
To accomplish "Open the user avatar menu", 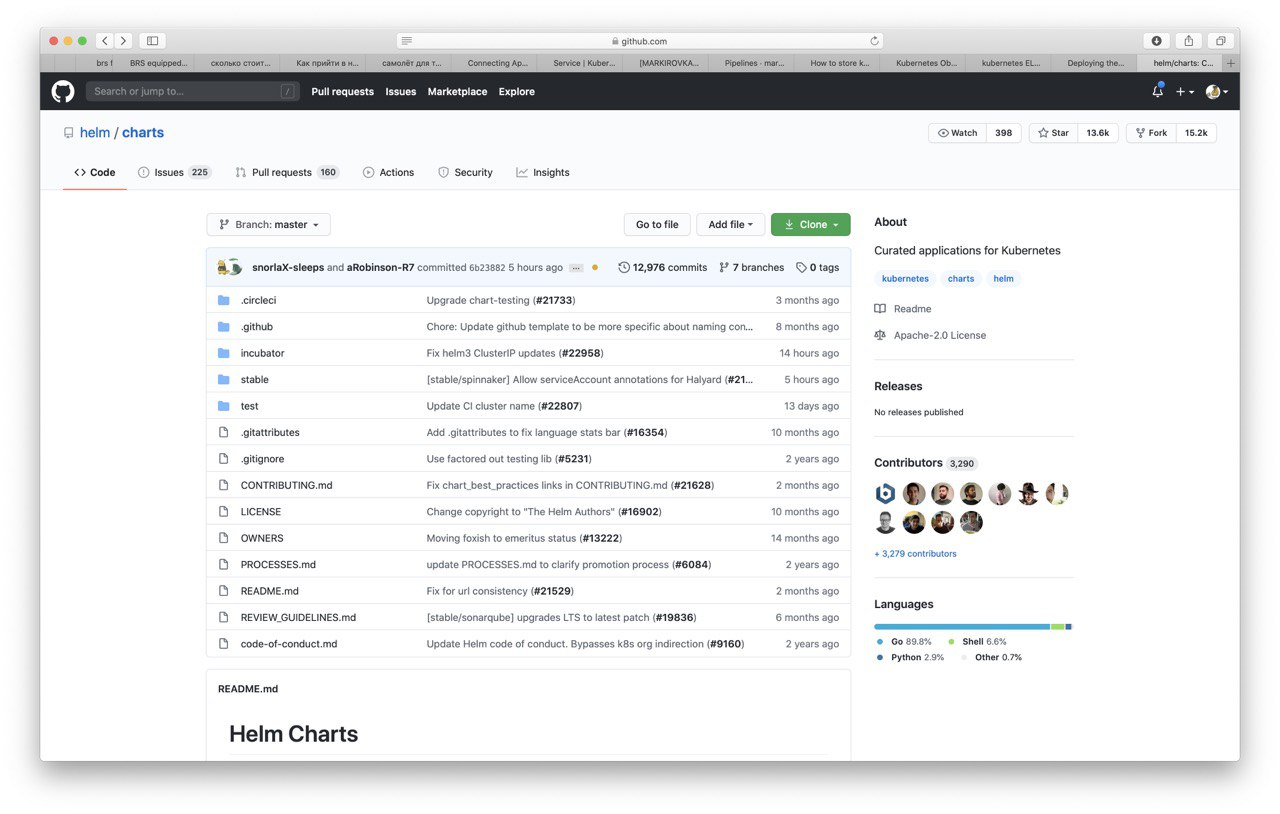I will (1217, 91).
